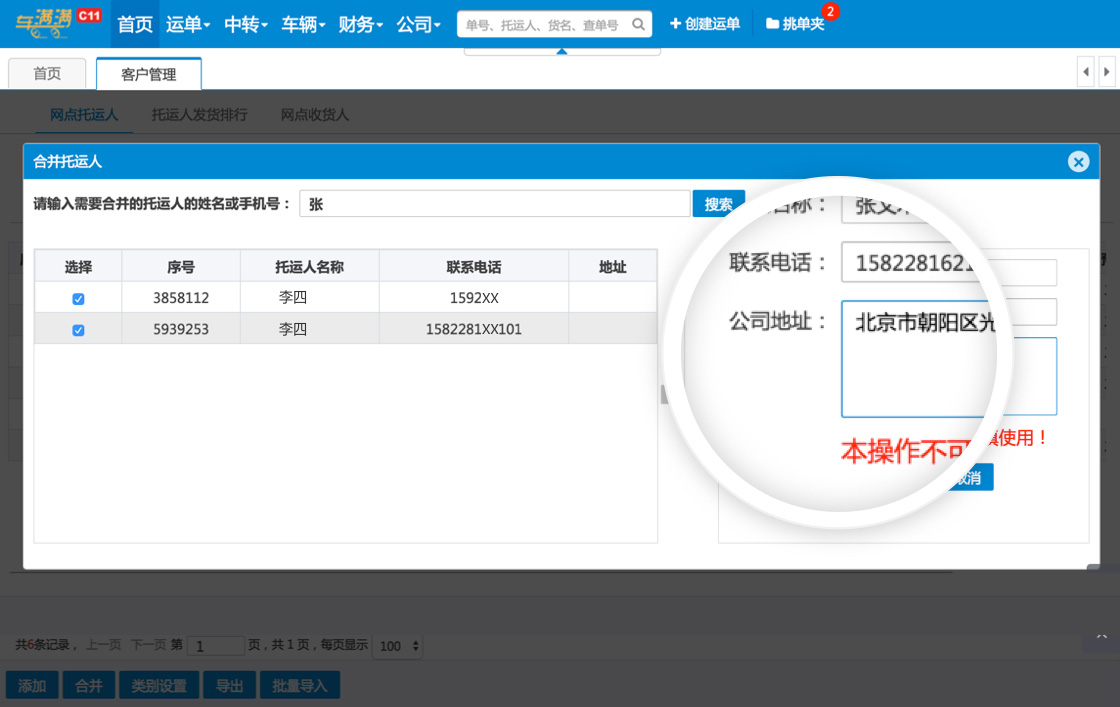
Task: Uncheck the row with number 3858112
Action: [x=78, y=298]
